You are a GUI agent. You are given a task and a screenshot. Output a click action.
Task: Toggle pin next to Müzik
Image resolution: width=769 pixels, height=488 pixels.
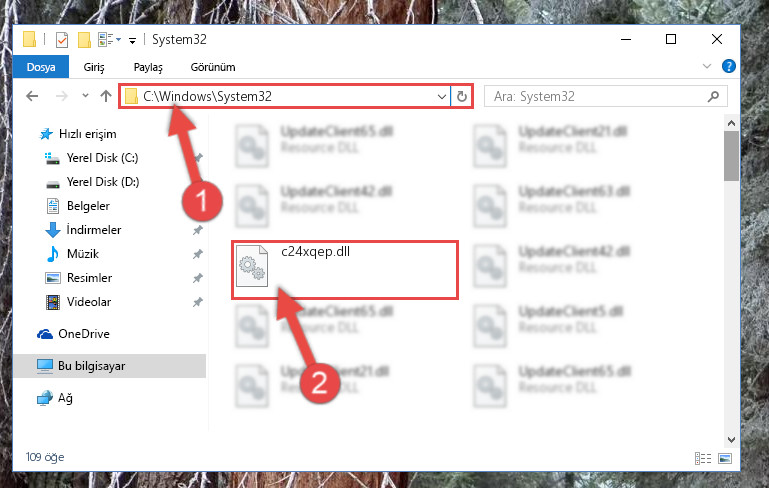point(198,254)
